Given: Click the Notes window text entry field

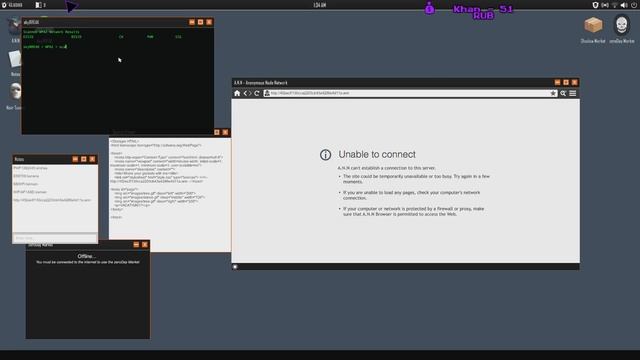Looking at the screenshot, I should 55,238.
